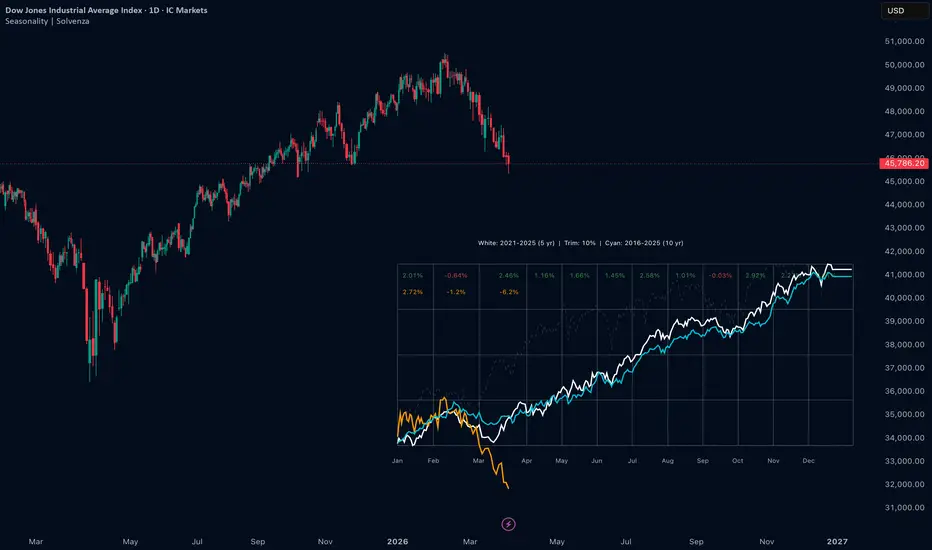Select the -0.64% seasonality value
The width and height of the screenshot is (932, 550).
456,275
